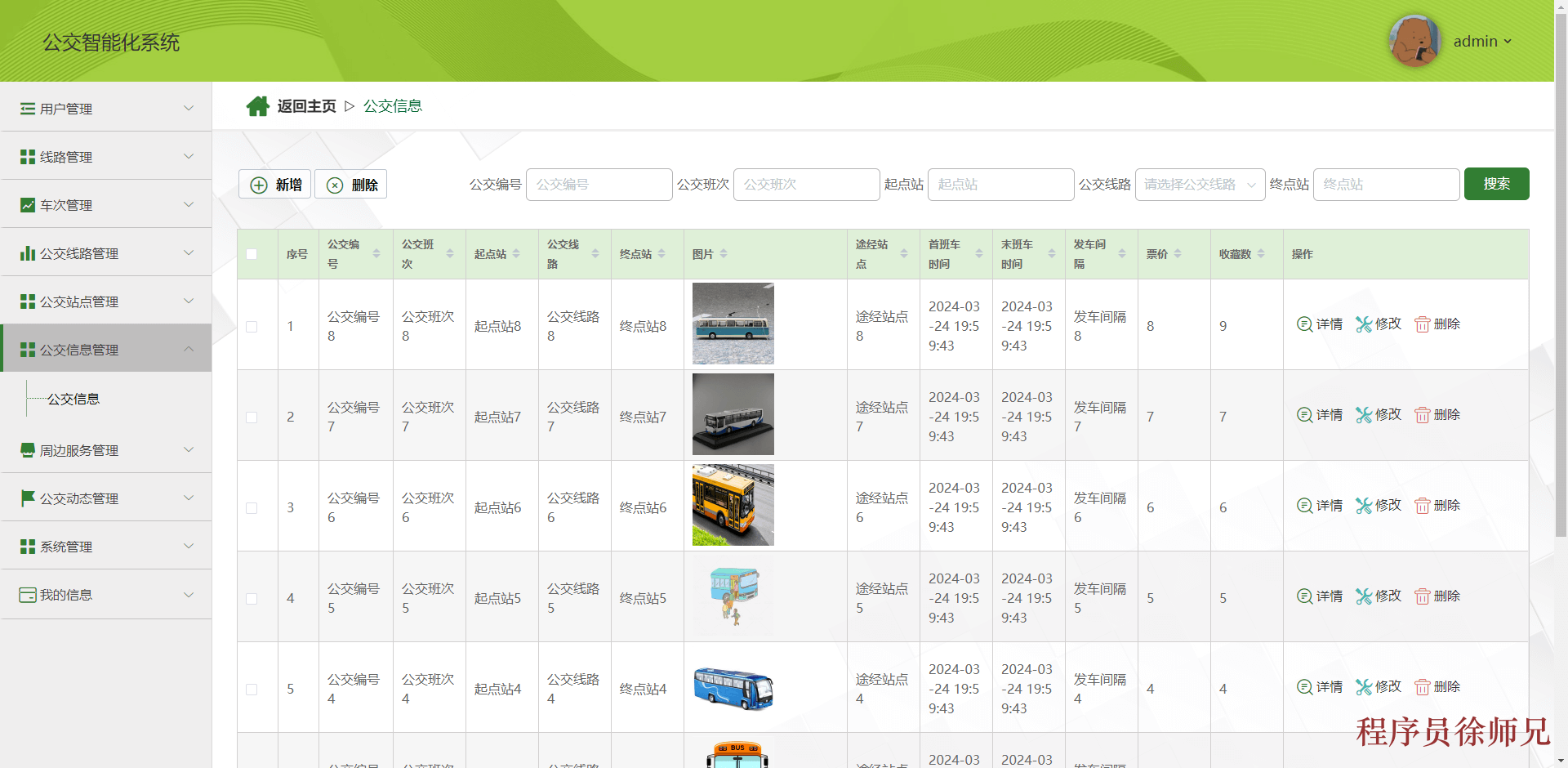This screenshot has height=768, width=1568.
Task: Open the 请选择公交线路 dropdown
Action: tap(1200, 184)
